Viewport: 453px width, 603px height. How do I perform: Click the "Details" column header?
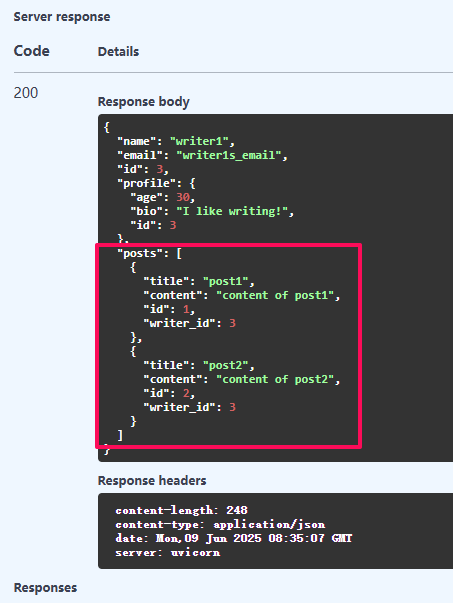[x=118, y=52]
